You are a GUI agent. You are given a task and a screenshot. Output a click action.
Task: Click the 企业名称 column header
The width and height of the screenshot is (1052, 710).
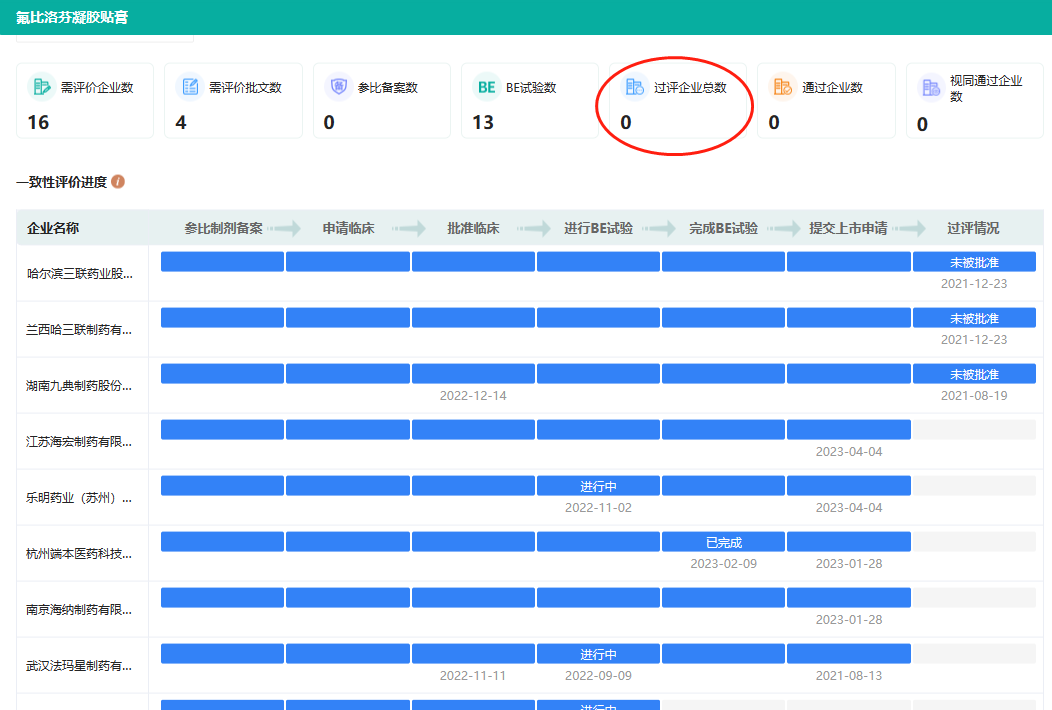coord(53,228)
